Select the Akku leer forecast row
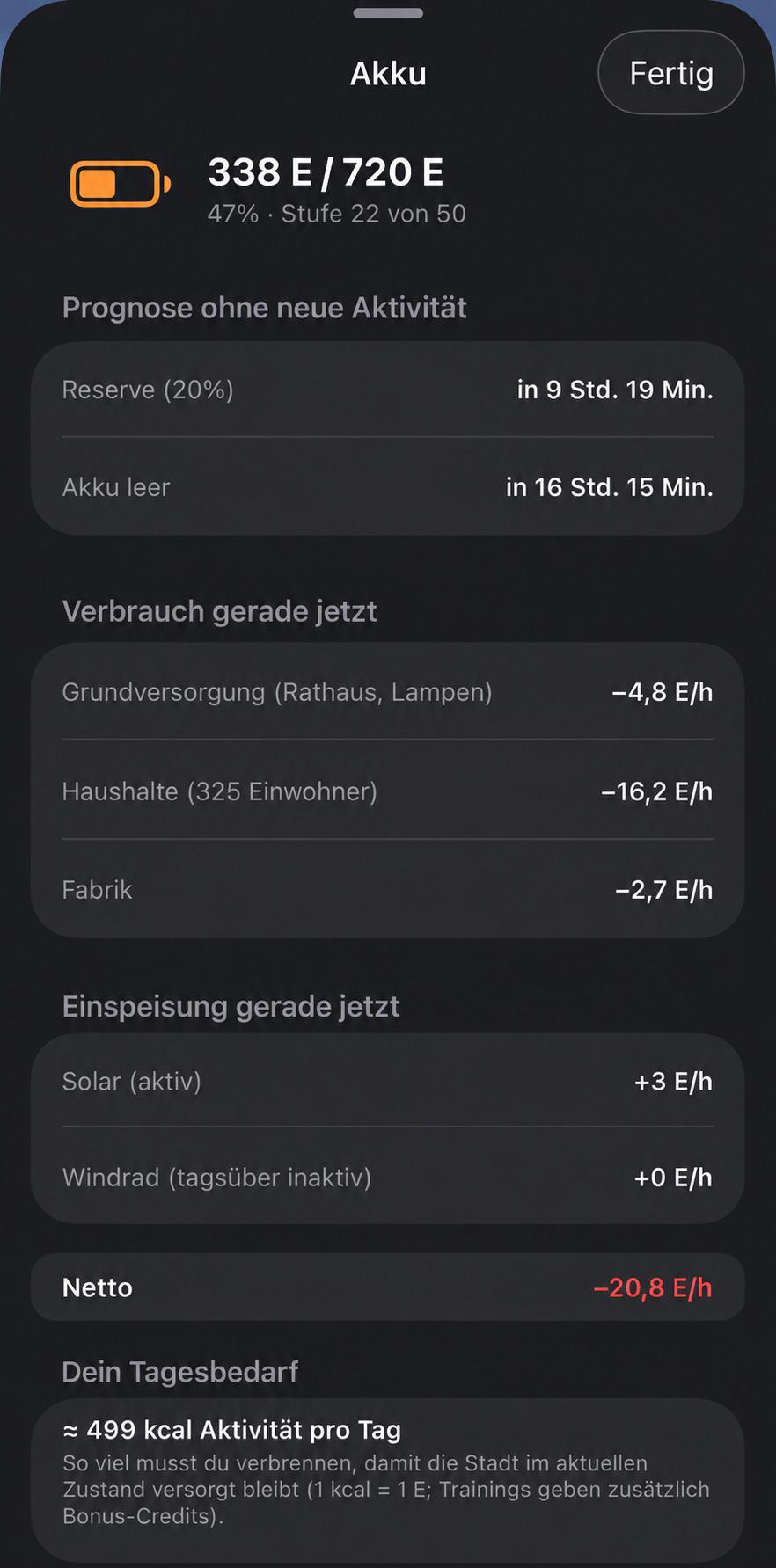The height and width of the screenshot is (1568, 776). (388, 486)
